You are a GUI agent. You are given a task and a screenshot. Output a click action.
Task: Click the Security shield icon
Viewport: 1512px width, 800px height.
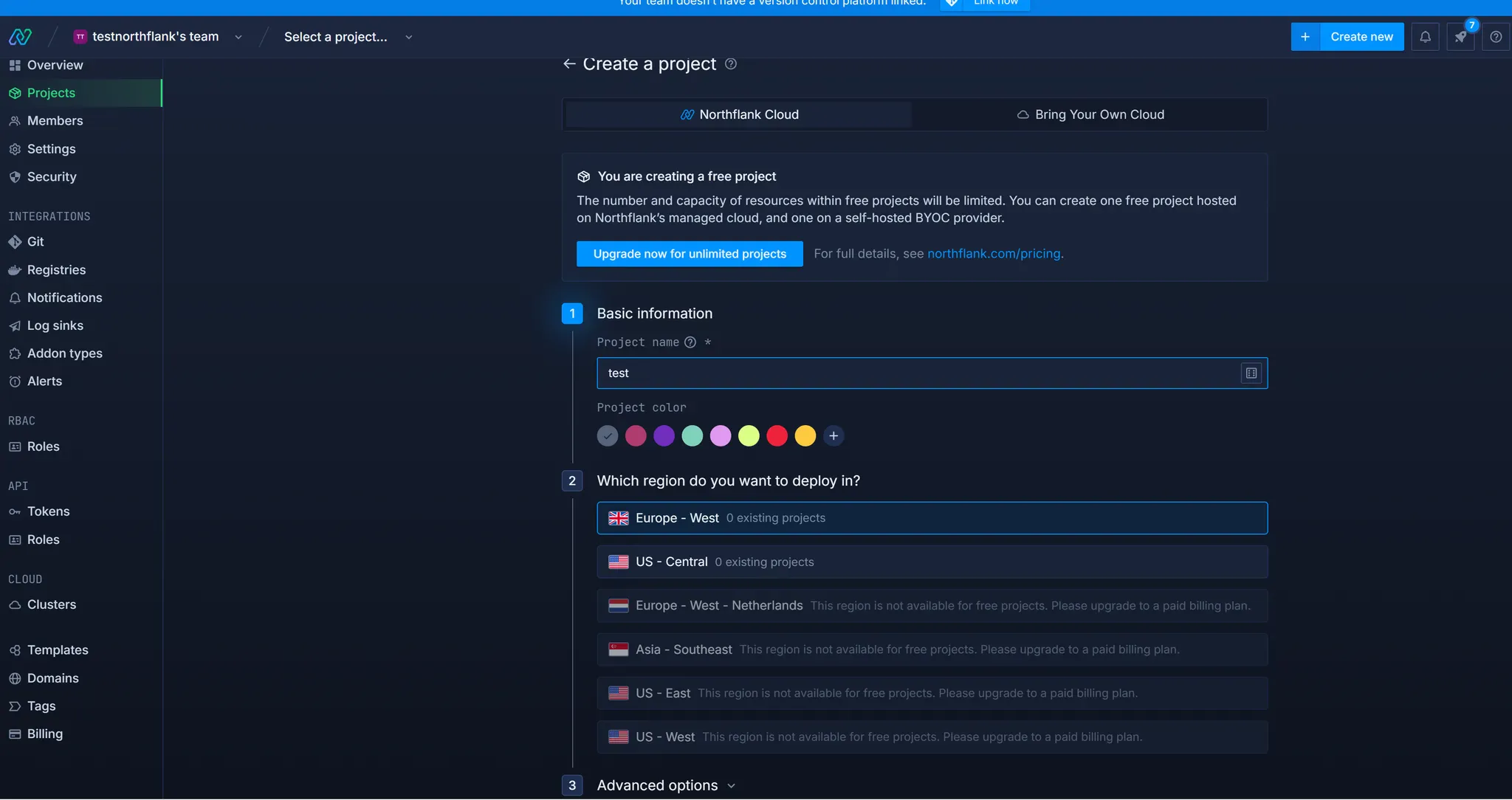[x=15, y=177]
